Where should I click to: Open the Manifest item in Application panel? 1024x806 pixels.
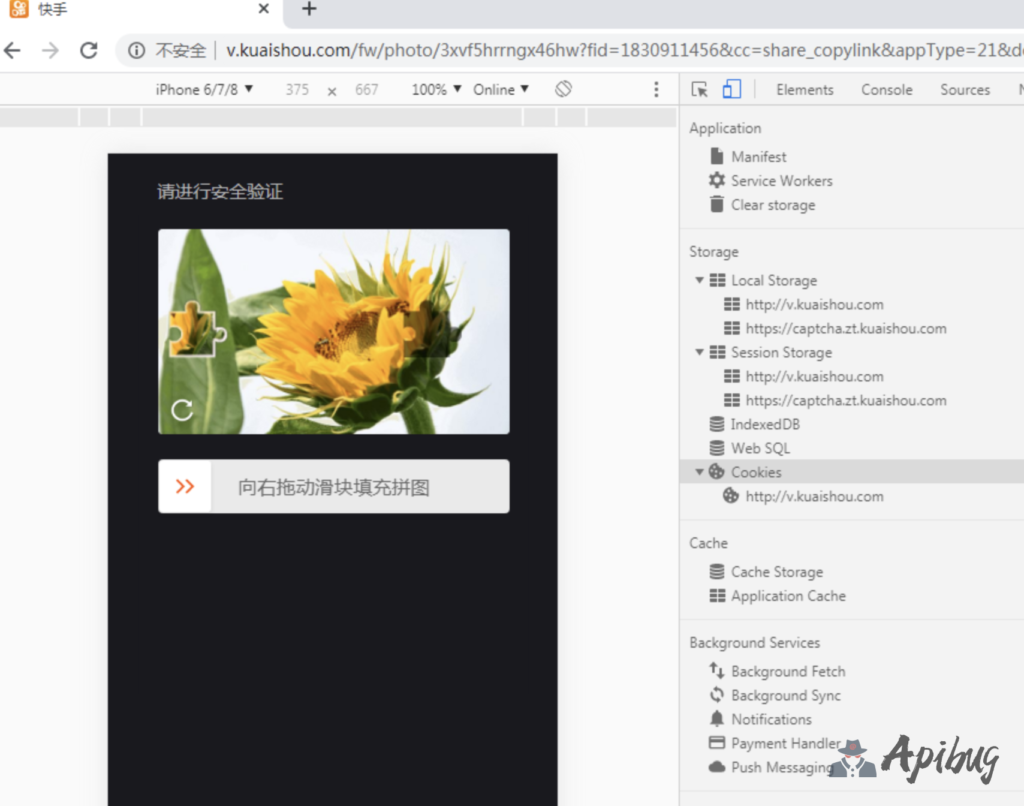point(758,157)
